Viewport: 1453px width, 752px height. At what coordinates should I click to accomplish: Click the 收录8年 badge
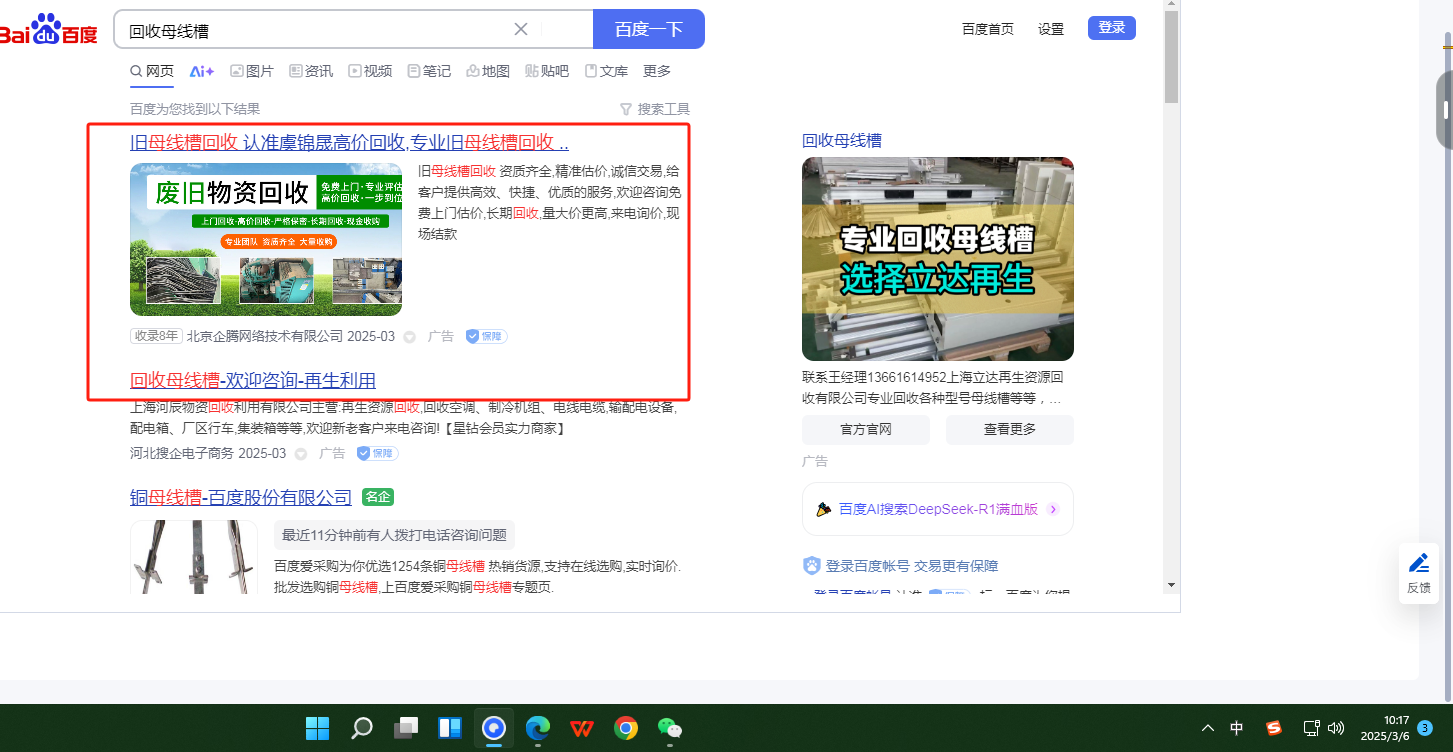[156, 336]
